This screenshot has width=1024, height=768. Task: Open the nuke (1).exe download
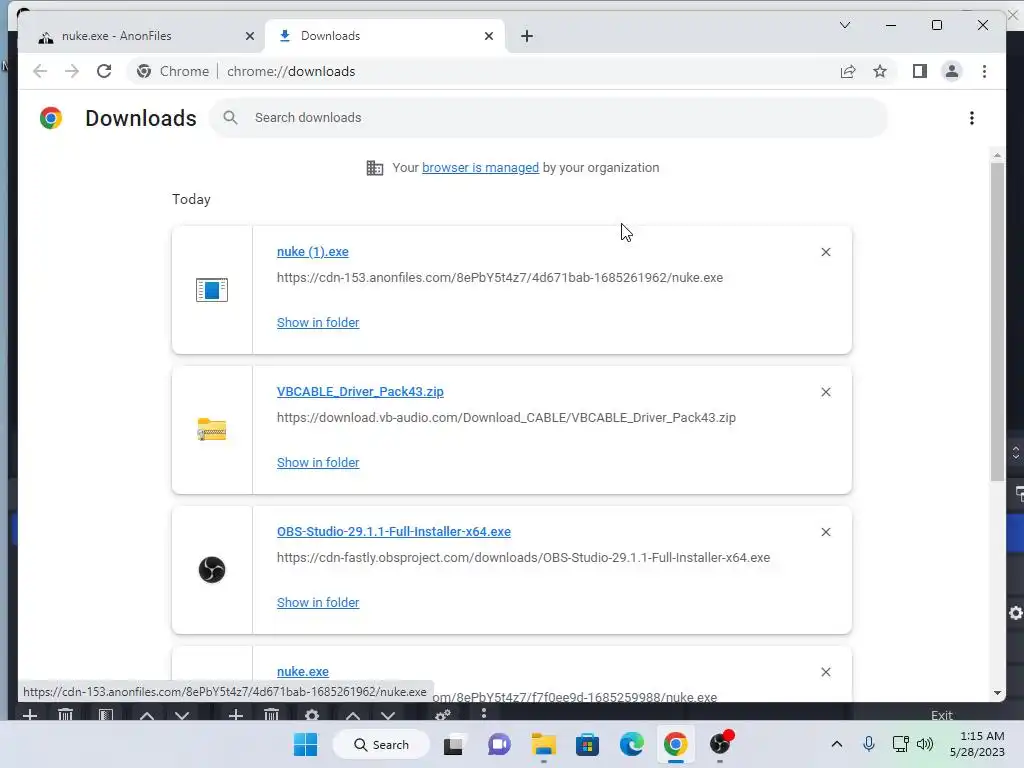(313, 252)
